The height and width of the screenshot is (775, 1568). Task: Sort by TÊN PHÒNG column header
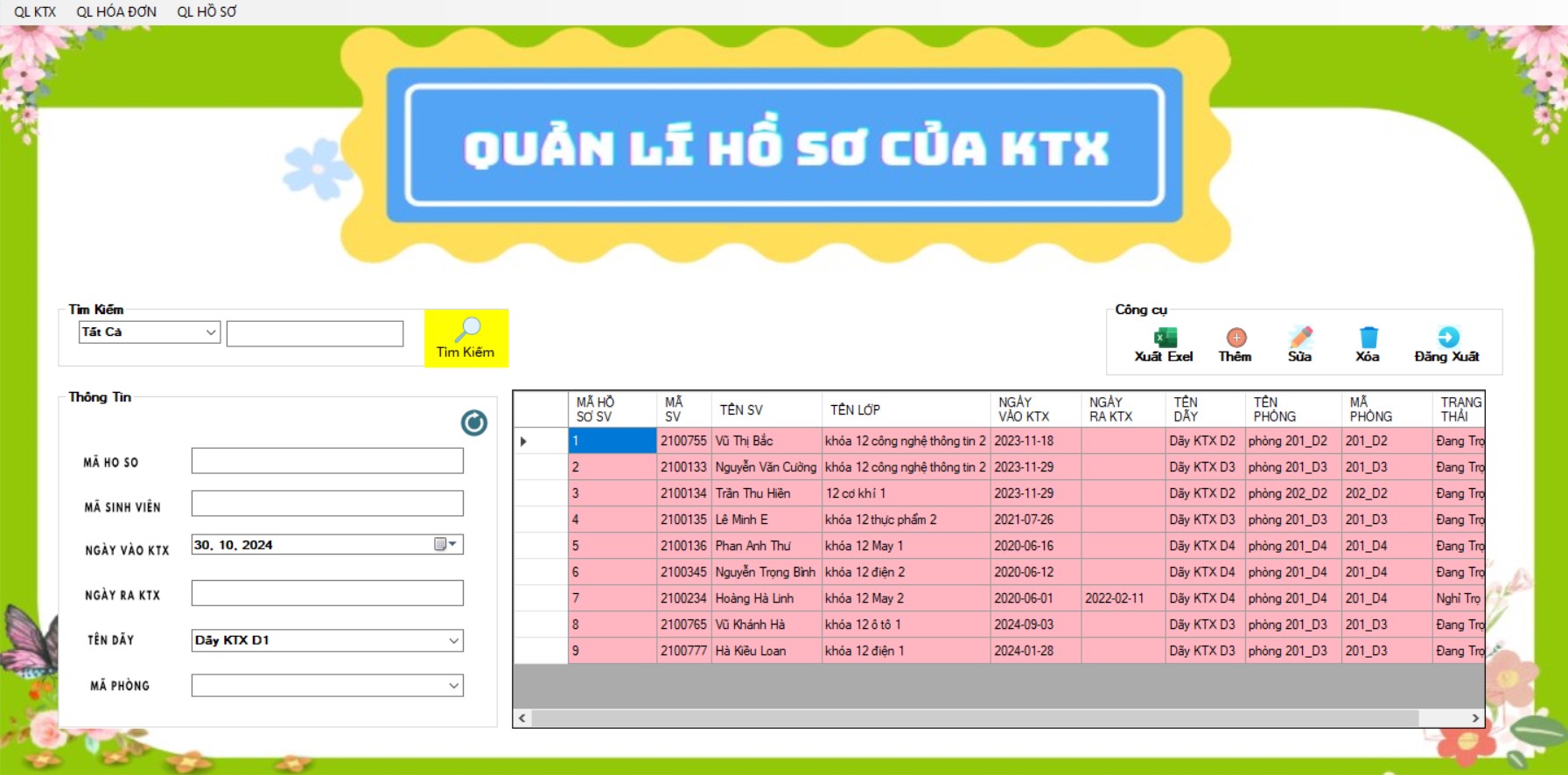click(1293, 409)
